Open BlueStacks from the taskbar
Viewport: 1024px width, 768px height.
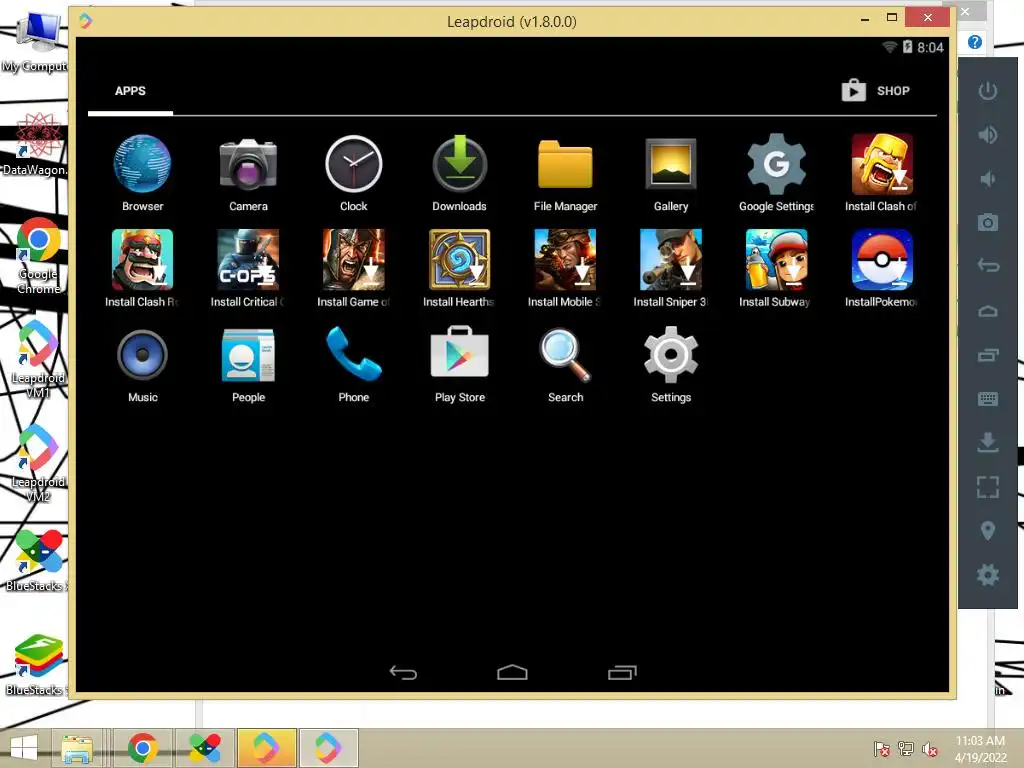[204, 748]
